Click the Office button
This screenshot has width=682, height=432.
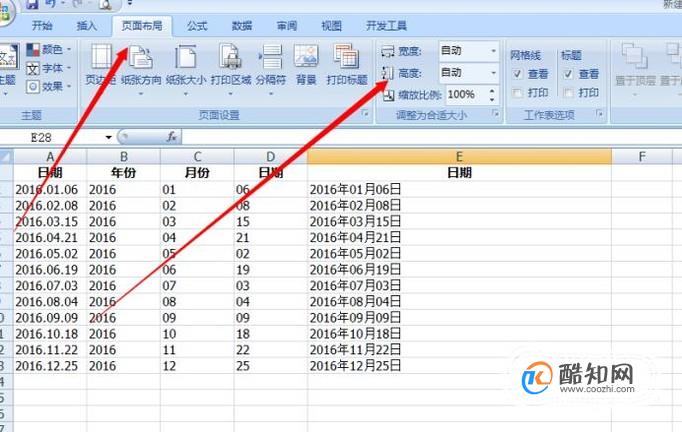coord(5,14)
